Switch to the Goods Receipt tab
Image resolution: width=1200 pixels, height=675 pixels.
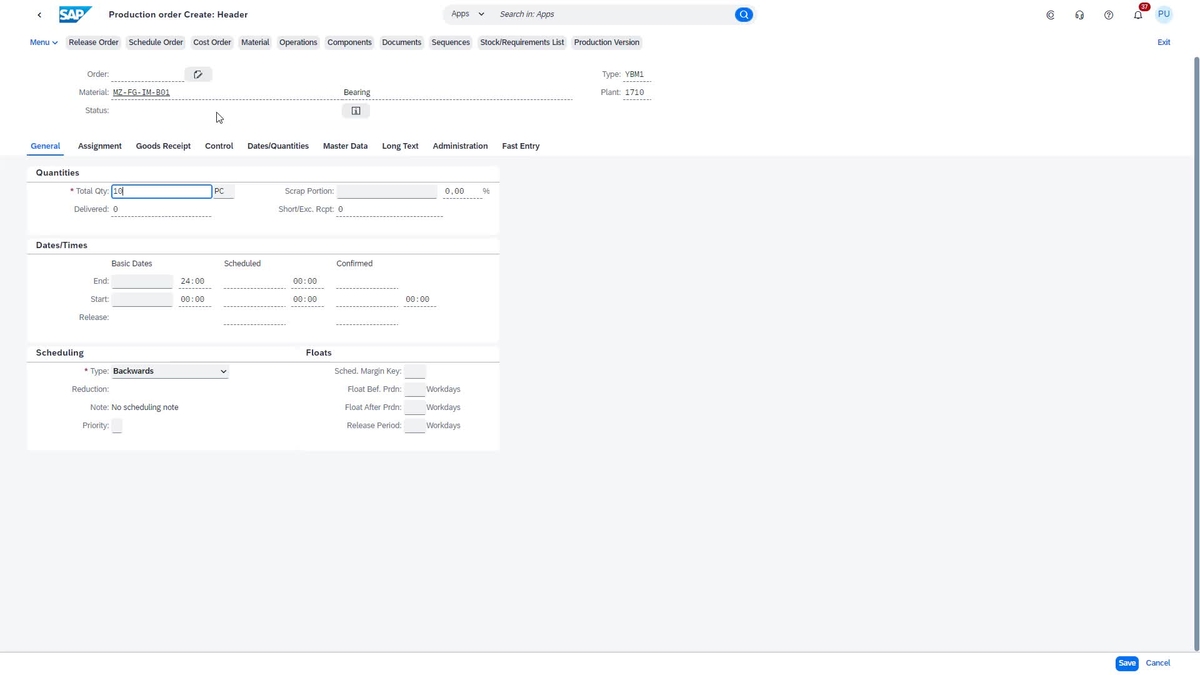point(163,146)
